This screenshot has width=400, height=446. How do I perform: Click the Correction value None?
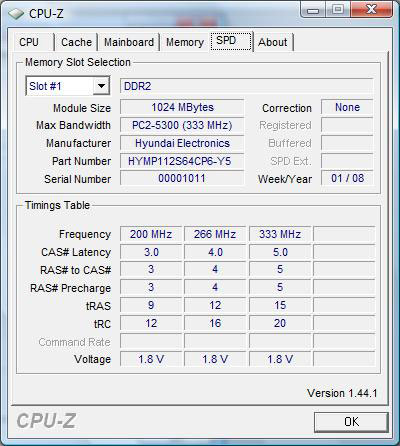(347, 107)
